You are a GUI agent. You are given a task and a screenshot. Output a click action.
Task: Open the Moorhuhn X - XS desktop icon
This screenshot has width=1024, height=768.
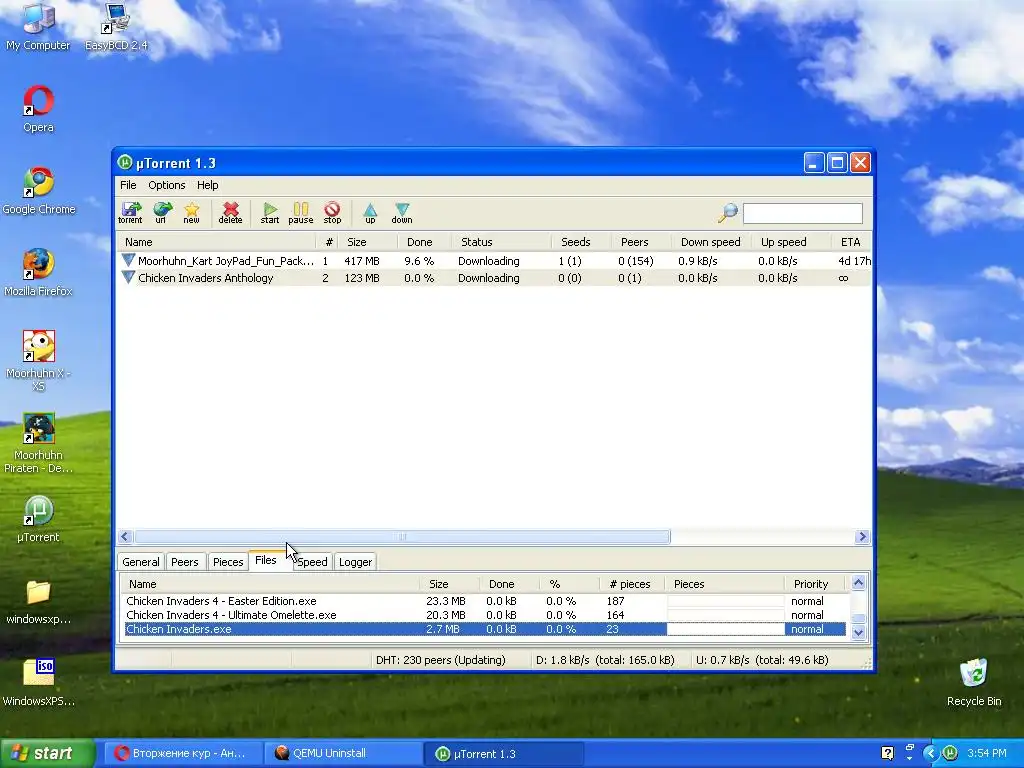39,360
